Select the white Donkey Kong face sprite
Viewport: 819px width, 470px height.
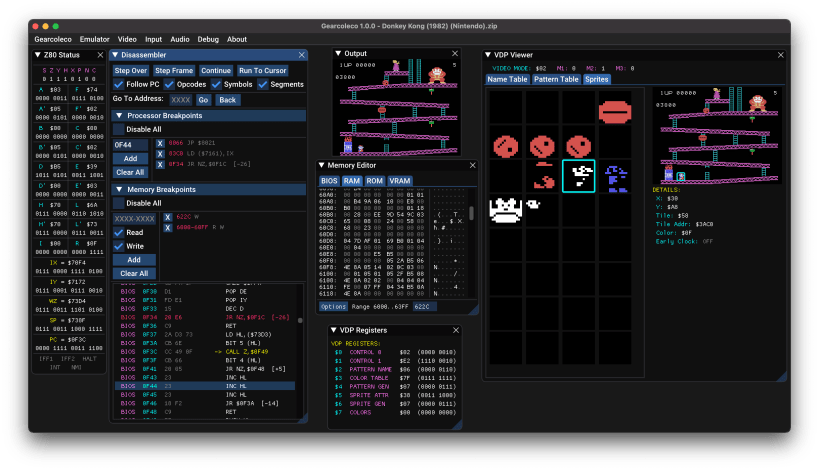pos(505,210)
